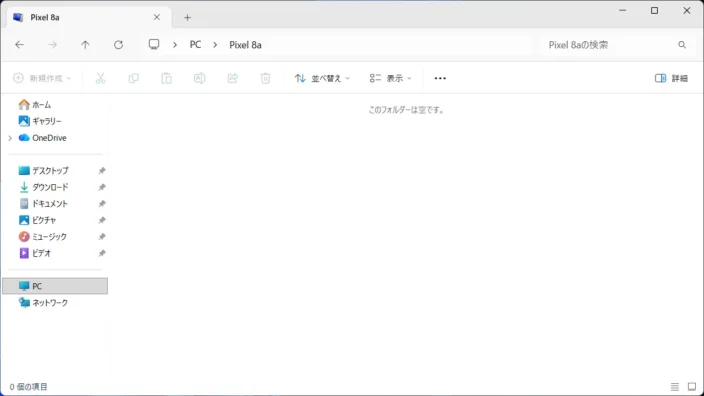Select PC in the breadcrumb path
This screenshot has height=396, width=704.
[x=195, y=45]
